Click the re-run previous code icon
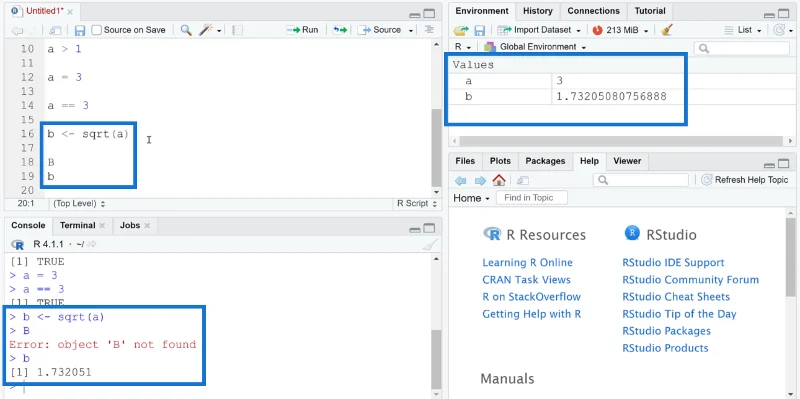The width and height of the screenshot is (800, 399). (340, 30)
